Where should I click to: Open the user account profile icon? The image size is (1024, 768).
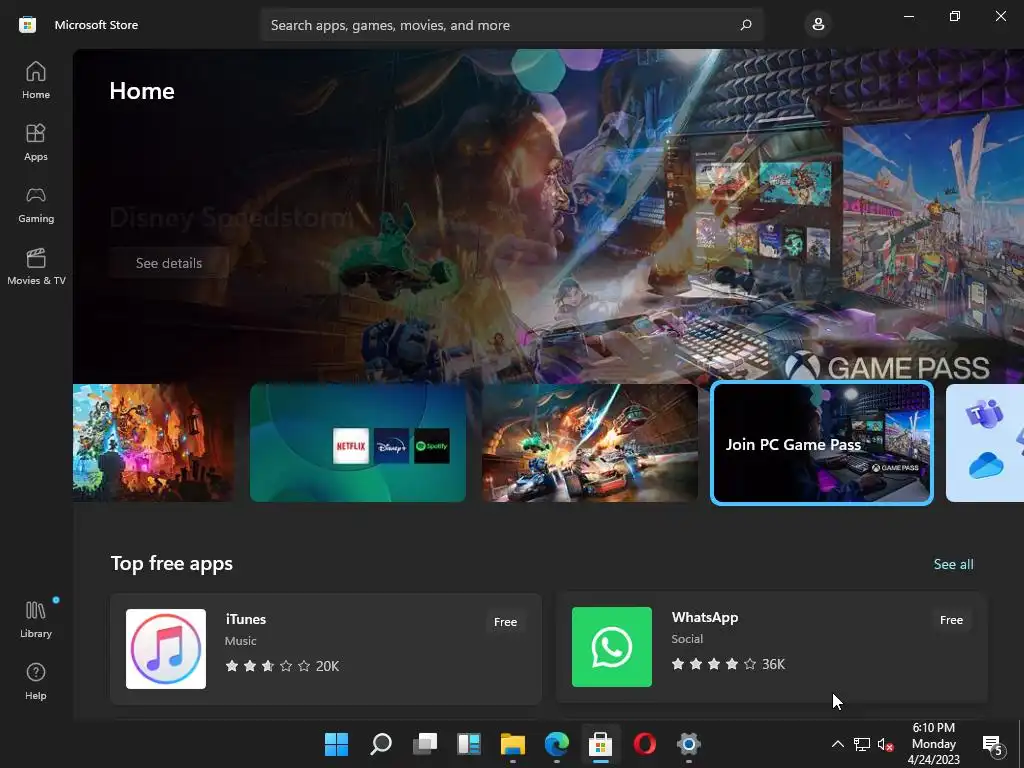click(x=818, y=25)
